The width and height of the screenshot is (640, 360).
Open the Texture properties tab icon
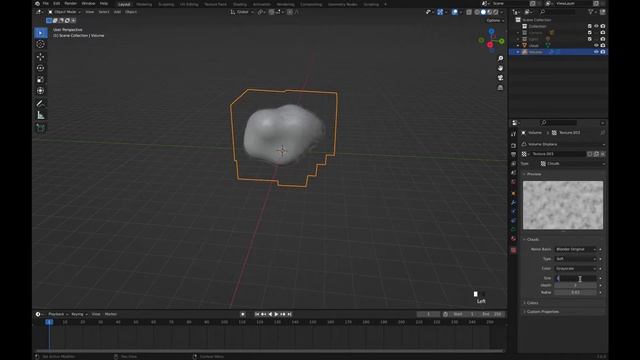click(513, 250)
